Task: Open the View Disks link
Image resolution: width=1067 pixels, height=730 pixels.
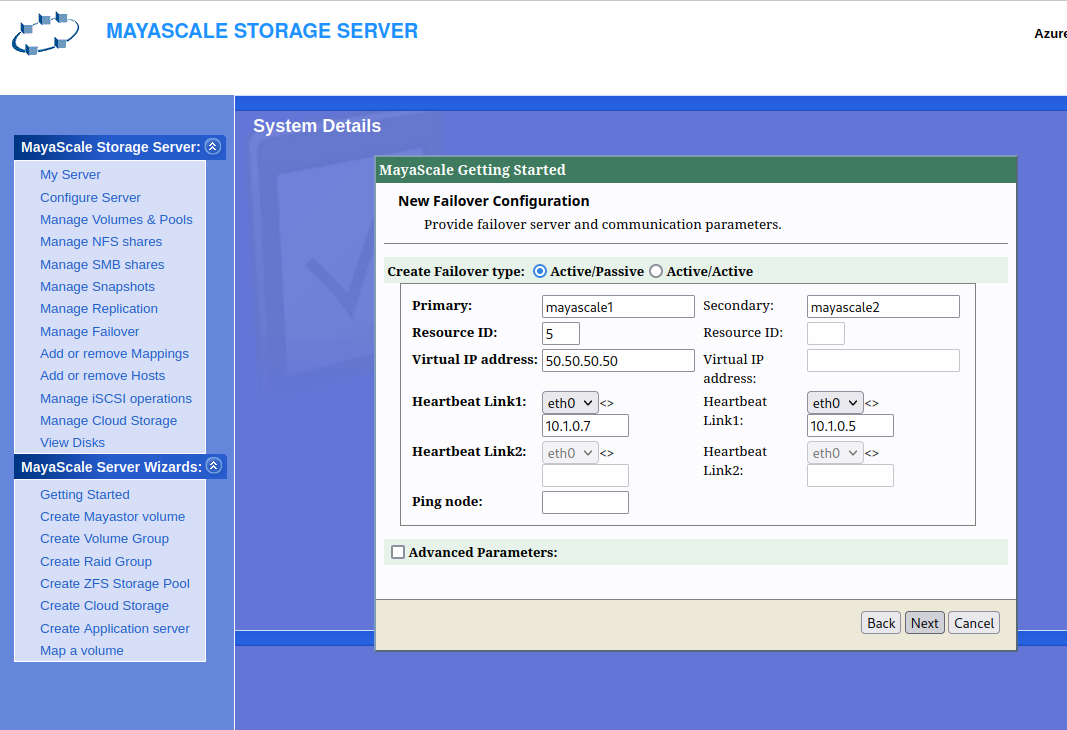Action: click(72, 443)
